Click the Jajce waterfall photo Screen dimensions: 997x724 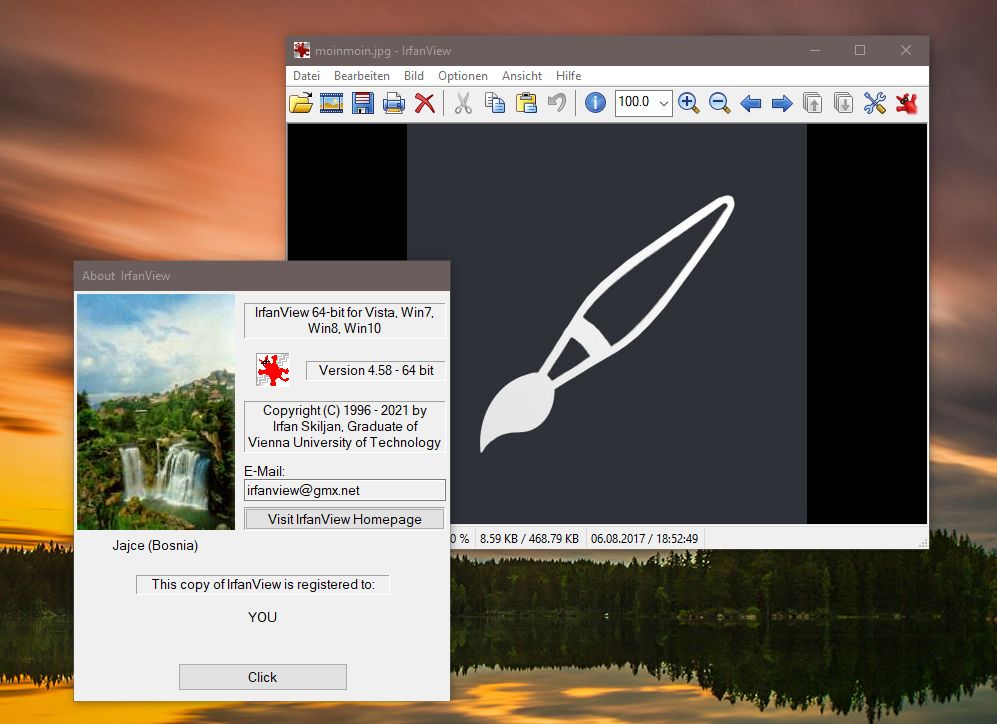[x=156, y=412]
